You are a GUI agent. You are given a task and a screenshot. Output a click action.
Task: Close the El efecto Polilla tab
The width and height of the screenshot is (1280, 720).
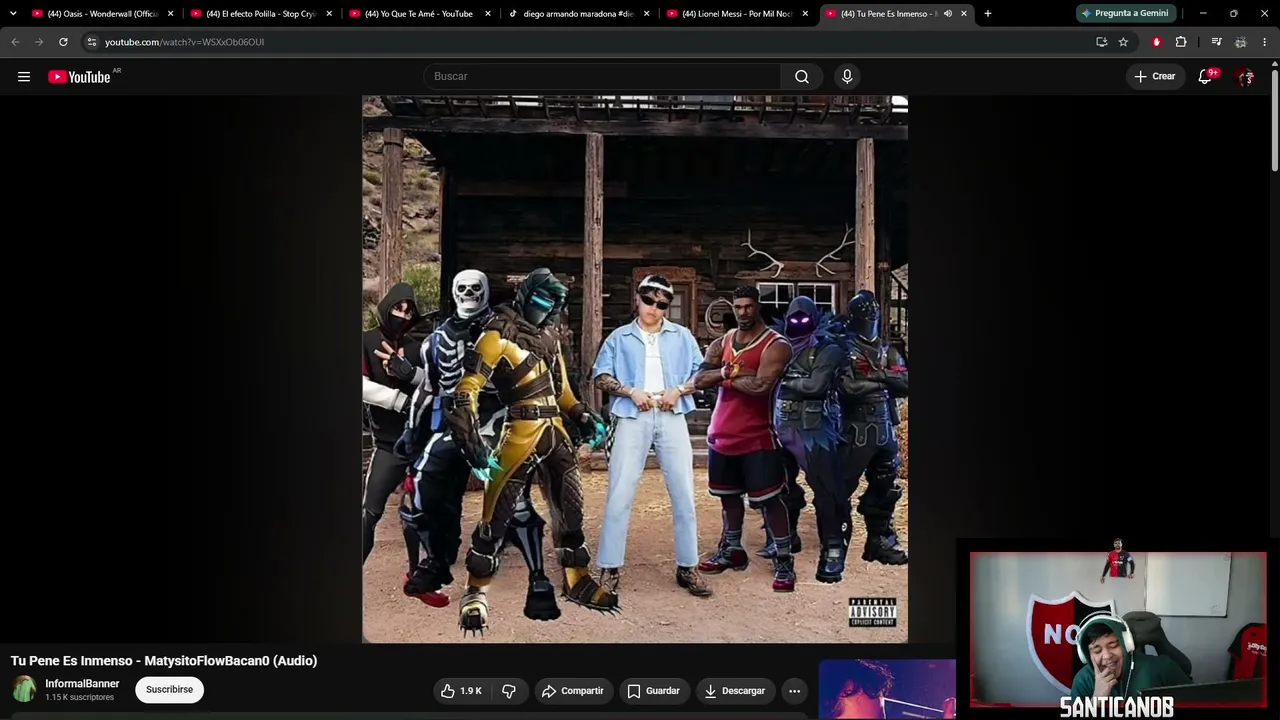(329, 14)
